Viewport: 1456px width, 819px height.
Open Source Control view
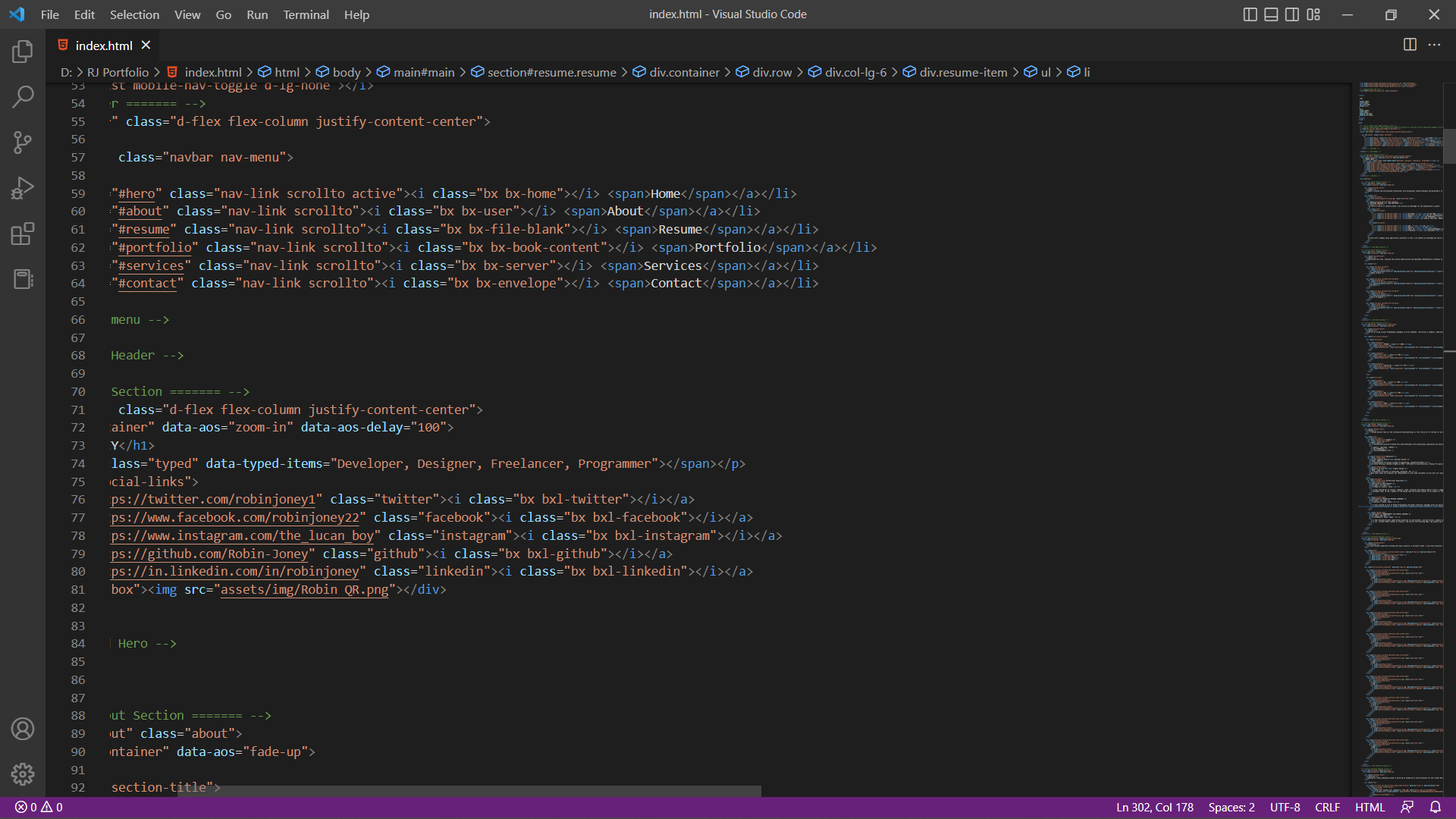coord(23,143)
